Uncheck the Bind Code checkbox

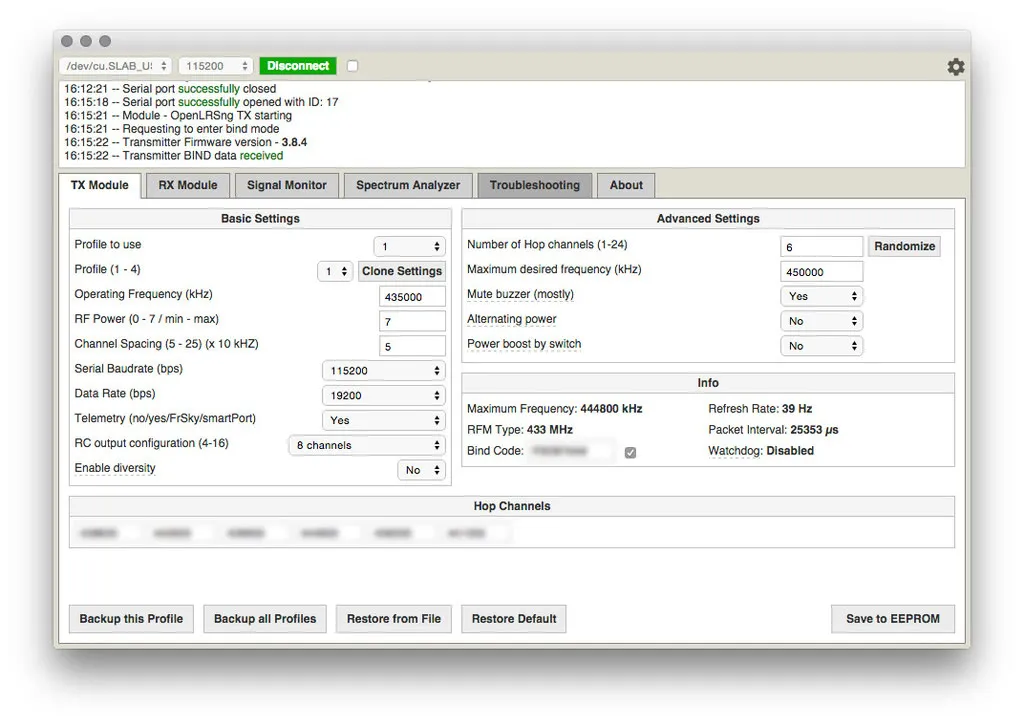click(630, 452)
